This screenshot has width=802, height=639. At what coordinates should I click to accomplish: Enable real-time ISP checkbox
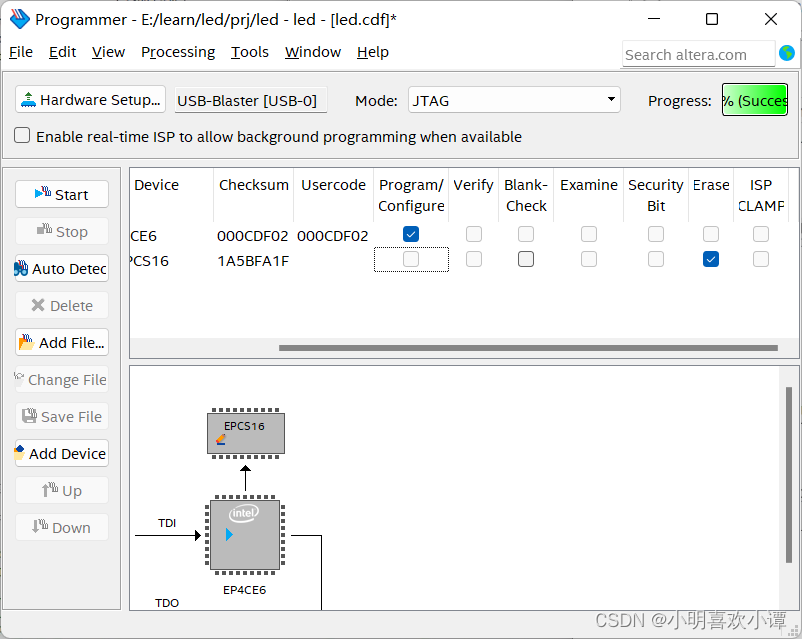pos(22,136)
